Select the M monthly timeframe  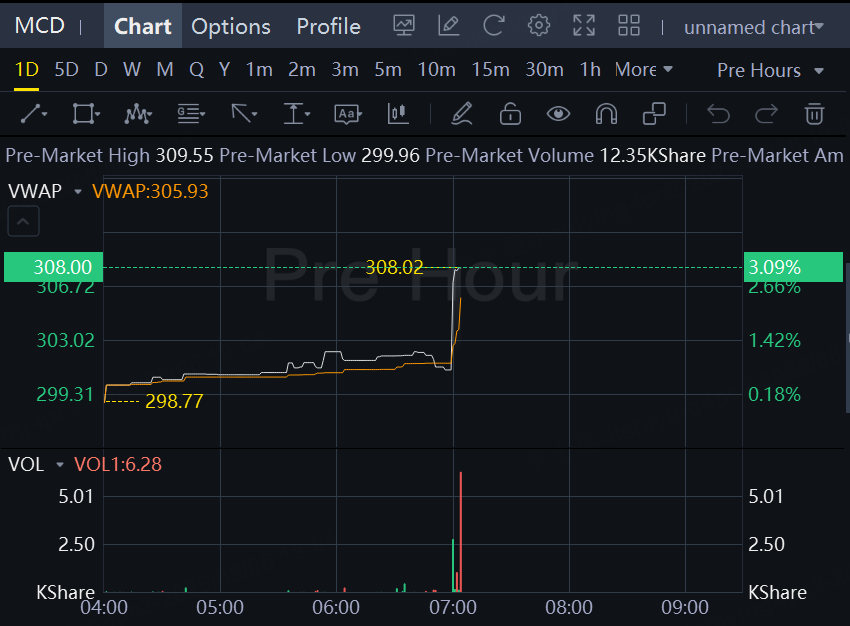pyautogui.click(x=165, y=69)
